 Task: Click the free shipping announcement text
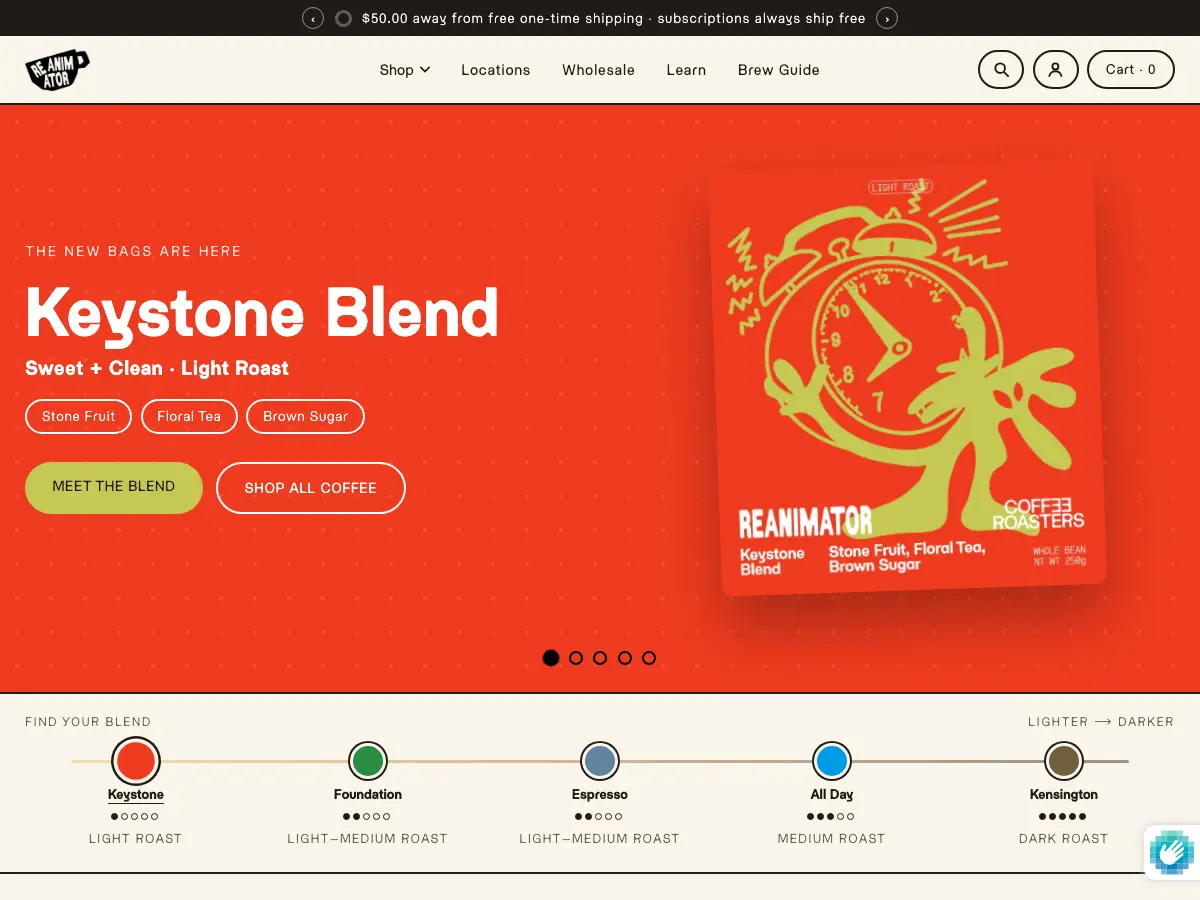coord(613,18)
